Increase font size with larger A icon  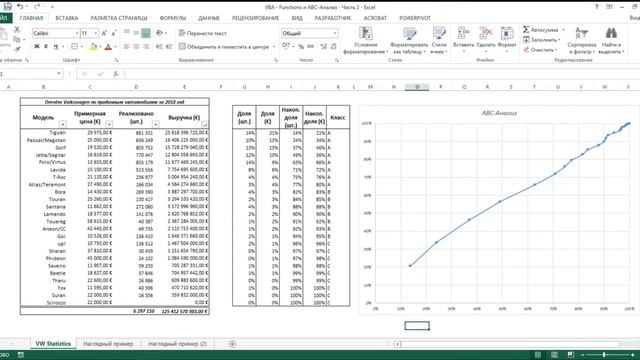point(104,33)
